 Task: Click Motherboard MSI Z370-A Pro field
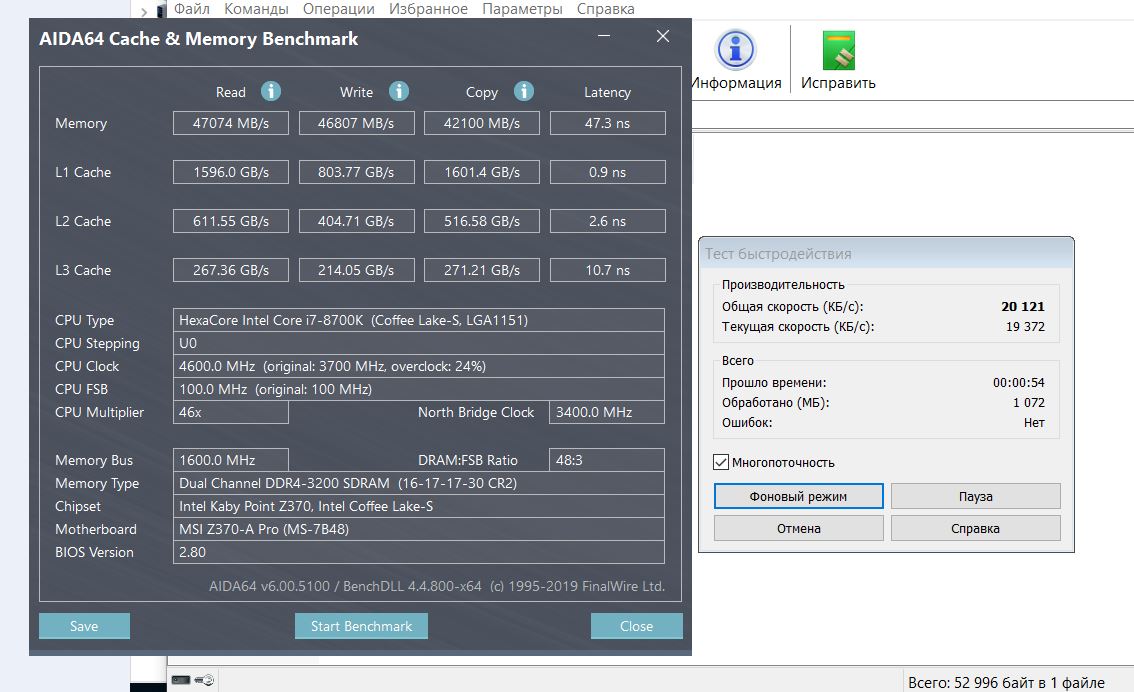tap(419, 529)
